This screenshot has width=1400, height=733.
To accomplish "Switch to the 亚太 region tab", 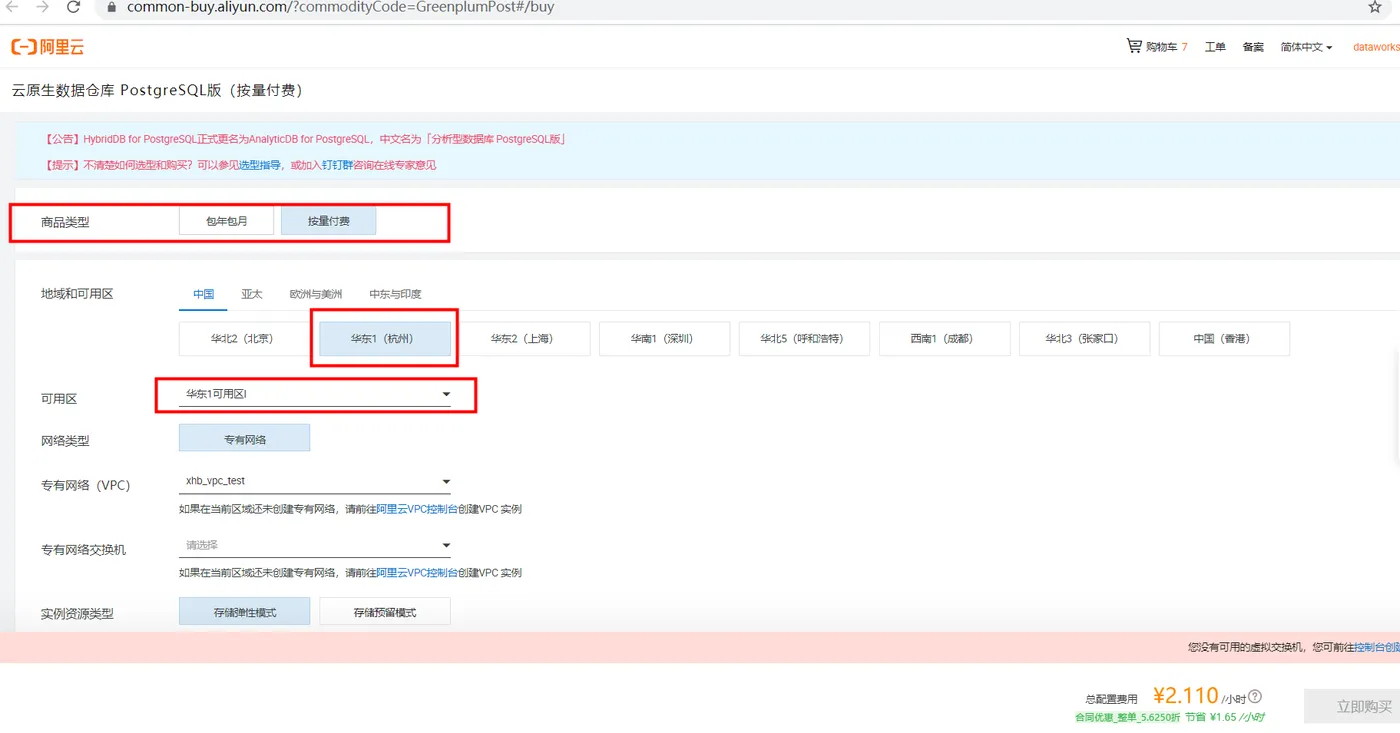I will point(252,294).
